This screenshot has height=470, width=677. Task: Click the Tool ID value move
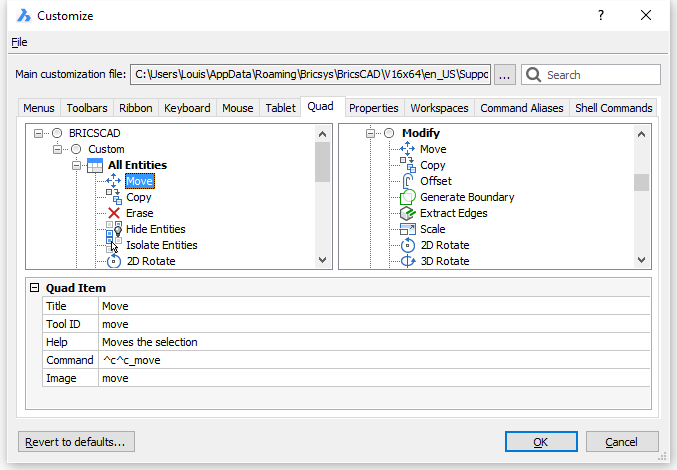[x=374, y=324]
